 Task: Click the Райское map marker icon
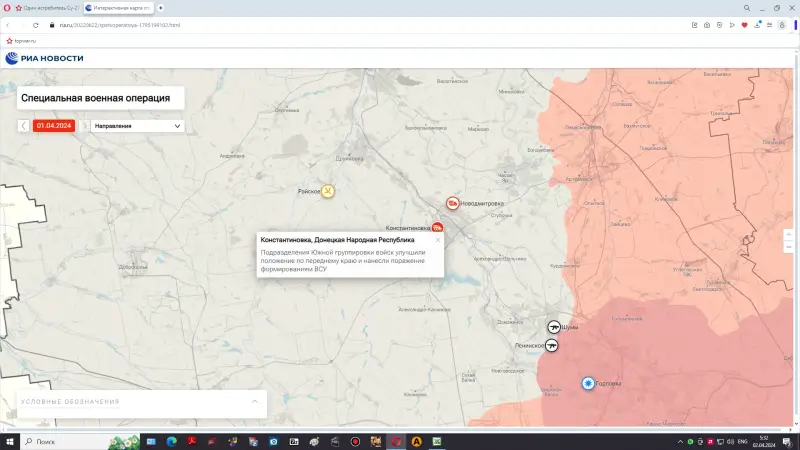tap(327, 191)
